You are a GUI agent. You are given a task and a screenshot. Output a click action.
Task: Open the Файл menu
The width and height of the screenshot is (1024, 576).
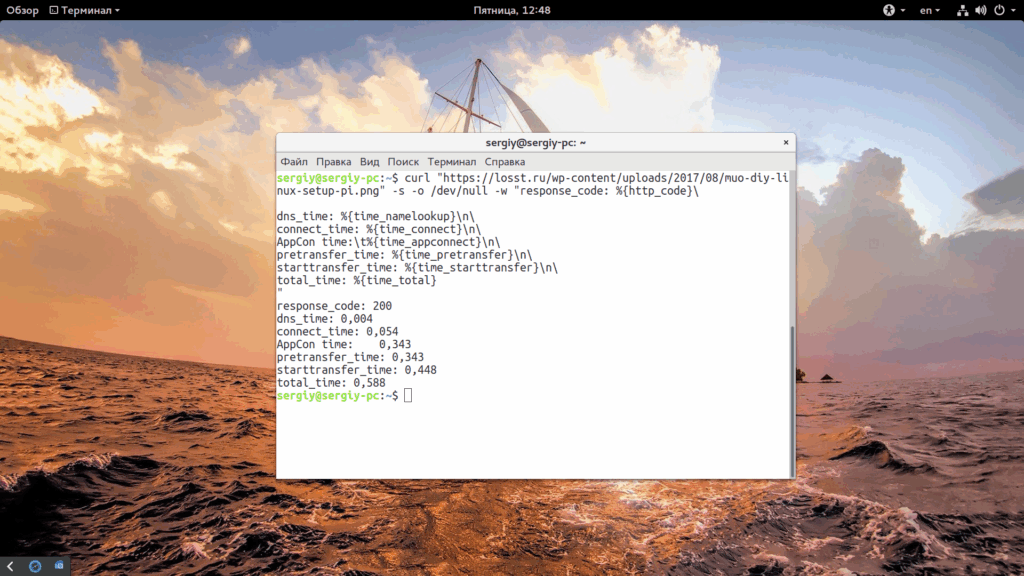click(294, 161)
